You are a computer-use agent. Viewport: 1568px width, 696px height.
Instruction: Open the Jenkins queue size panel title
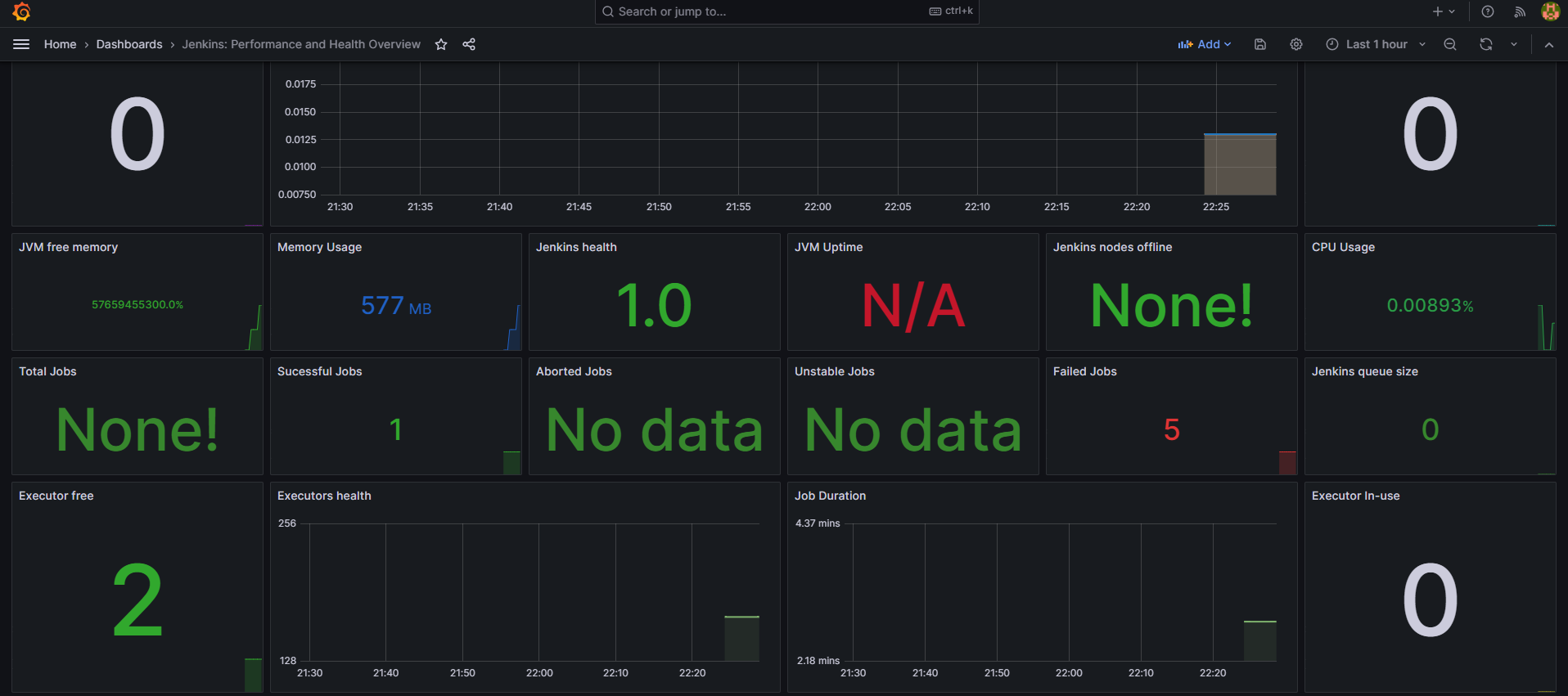1365,371
